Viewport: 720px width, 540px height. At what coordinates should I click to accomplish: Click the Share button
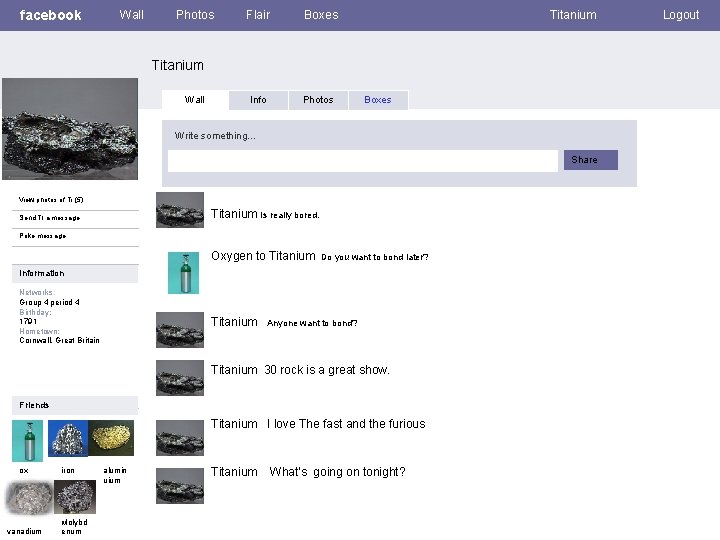point(591,160)
